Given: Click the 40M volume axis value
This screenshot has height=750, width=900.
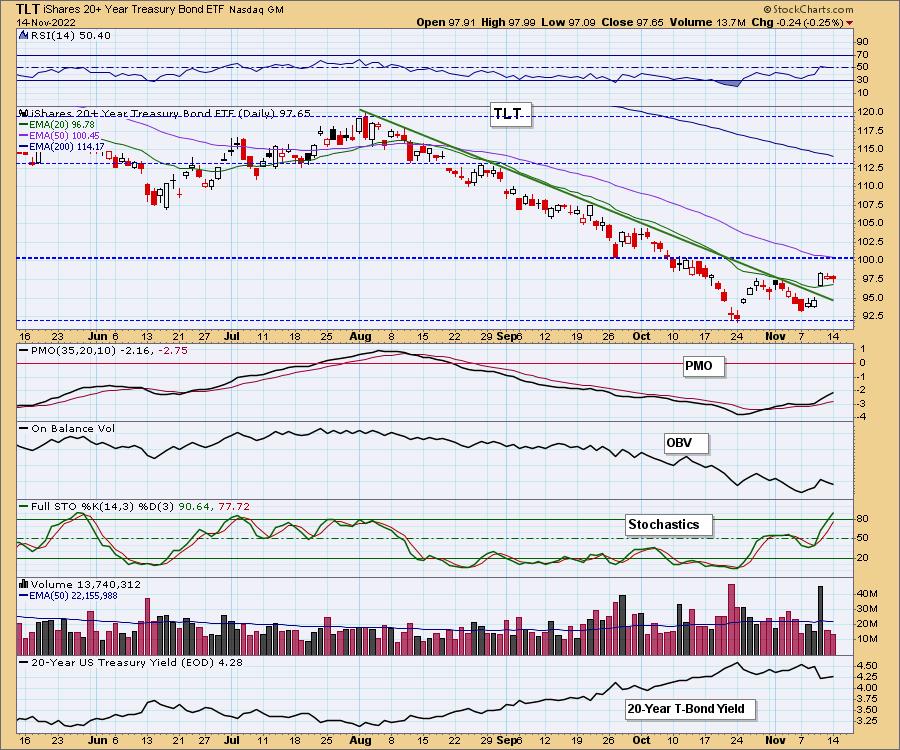Looking at the screenshot, I should coord(868,594).
